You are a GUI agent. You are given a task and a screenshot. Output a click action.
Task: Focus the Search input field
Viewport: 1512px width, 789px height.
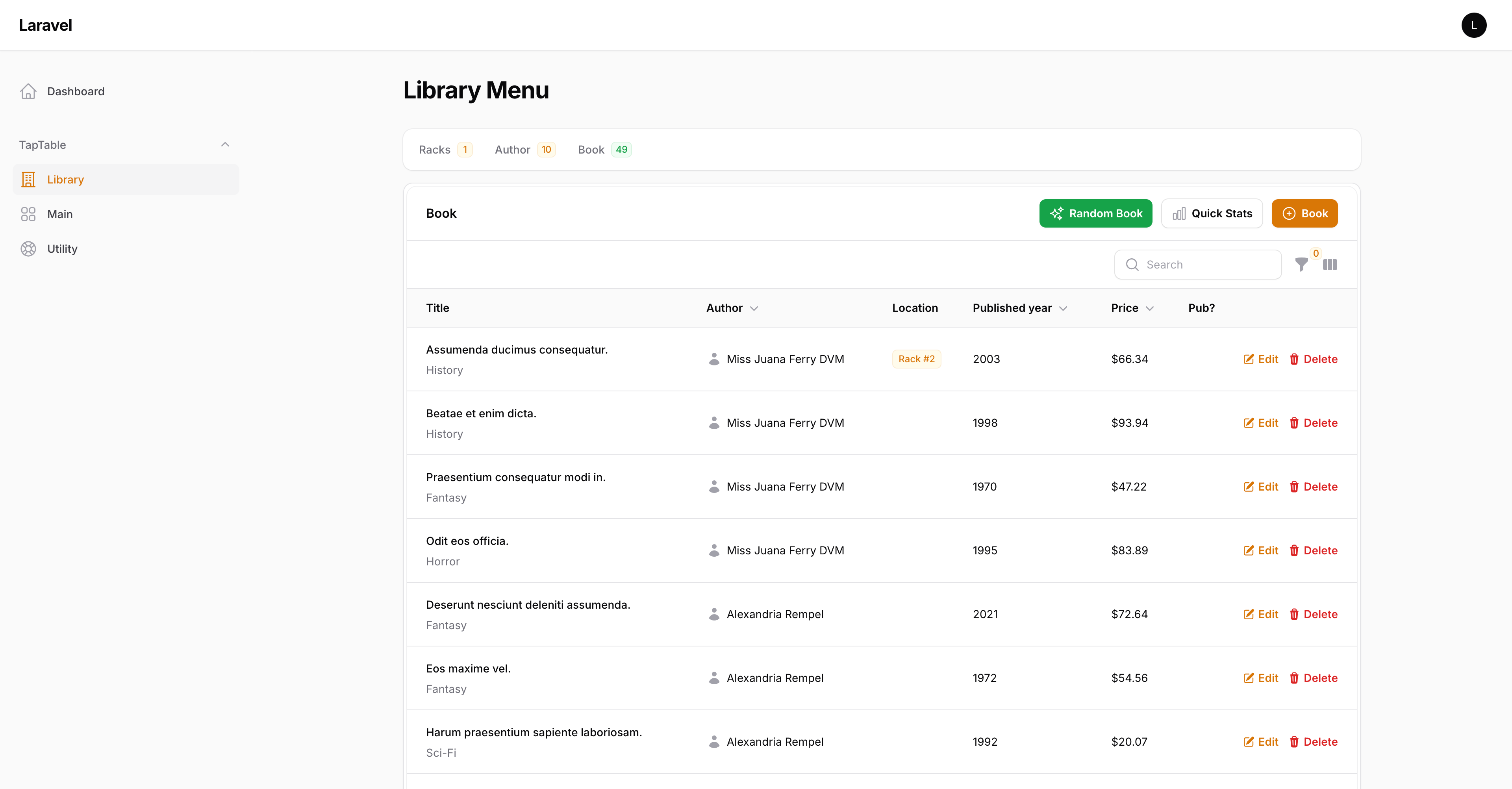pos(1203,265)
